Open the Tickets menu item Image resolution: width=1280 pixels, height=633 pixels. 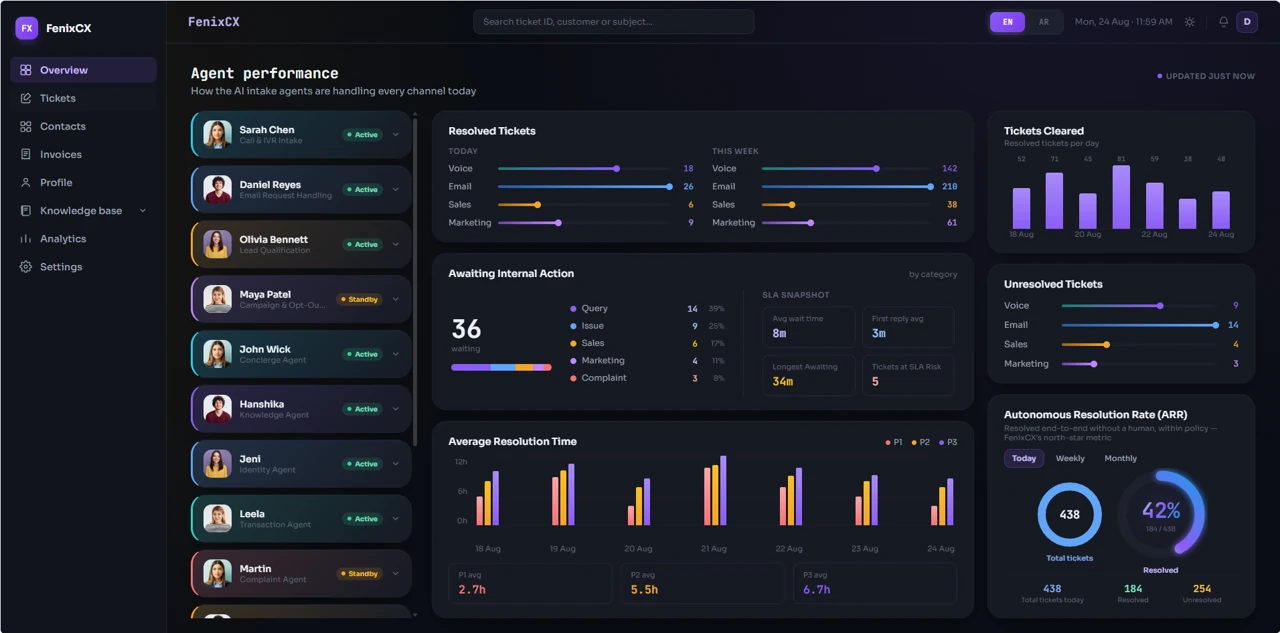(84, 98)
